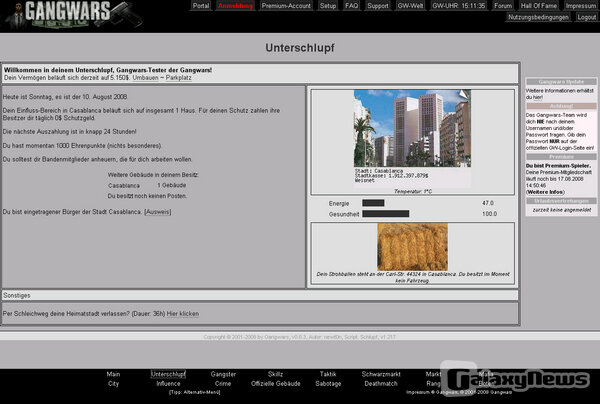The width and height of the screenshot is (600, 404).
Task: Go to Premium-Account page
Action: coord(286,6)
